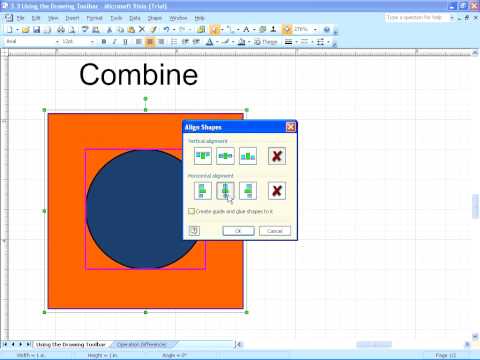Confirm Align Shapes dialog with OK
This screenshot has height=360, width=480.
click(x=238, y=231)
